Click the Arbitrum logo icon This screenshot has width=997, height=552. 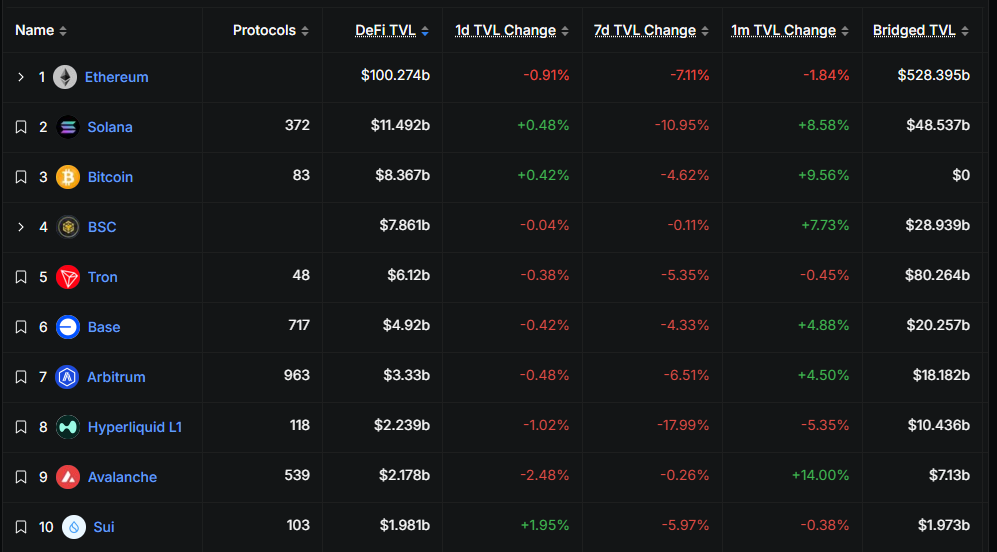(x=68, y=377)
